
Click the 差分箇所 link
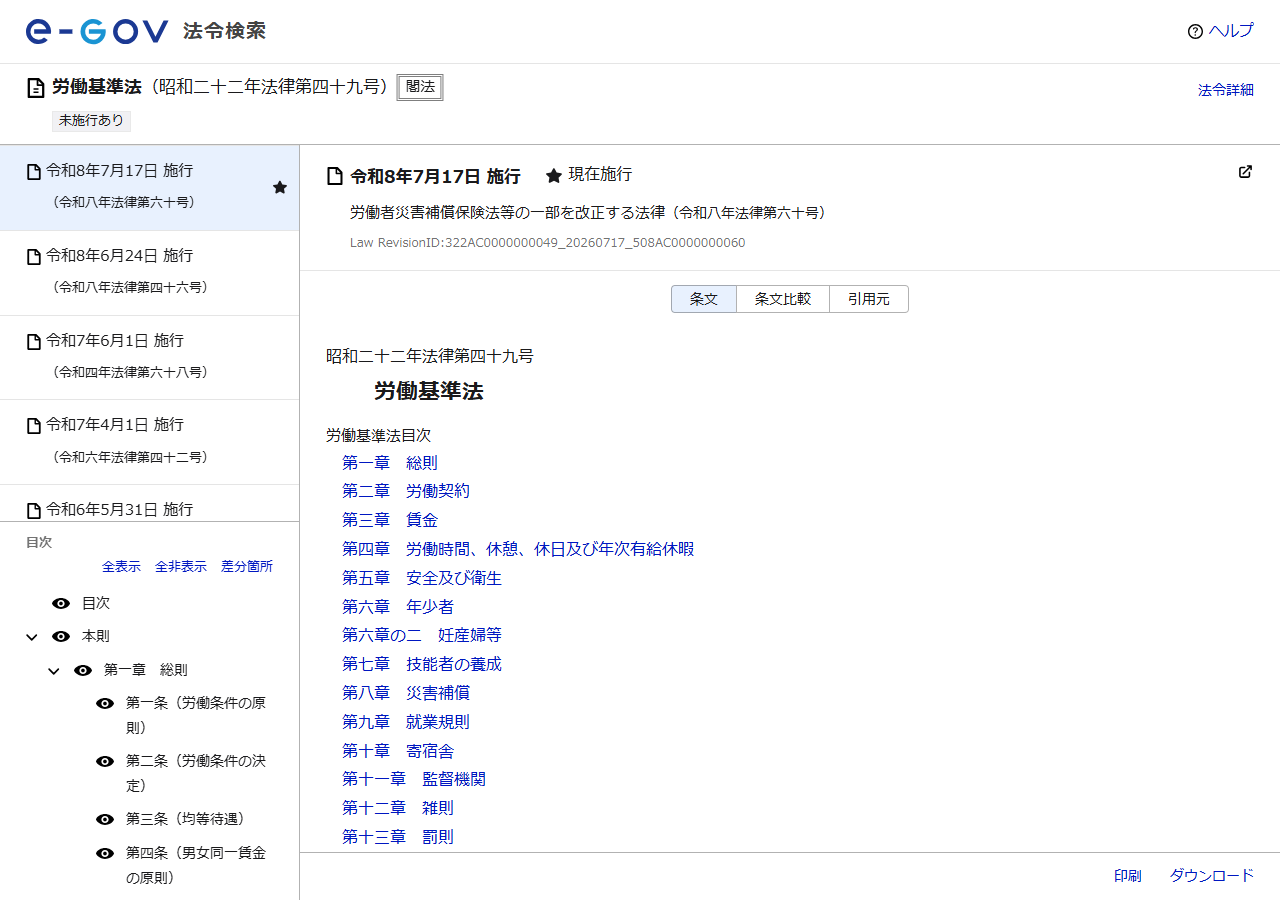[x=247, y=567]
